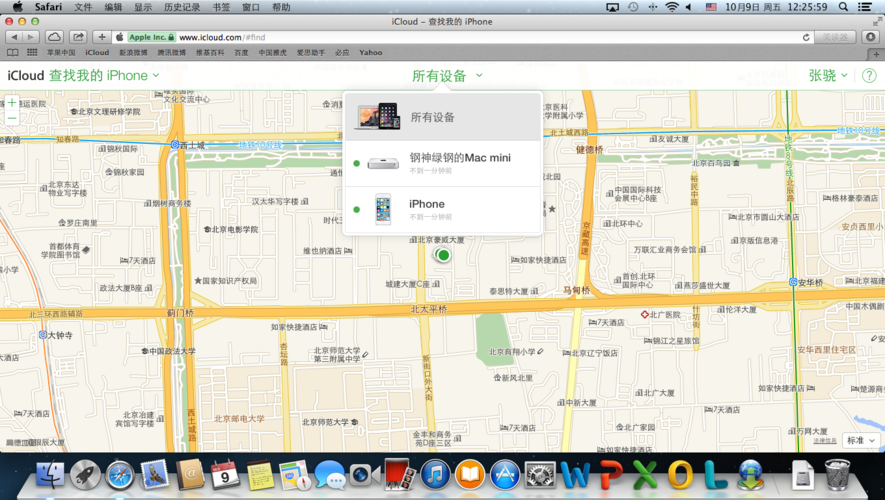Zoom in the map with plus
The image size is (885, 500).
coord(12,103)
